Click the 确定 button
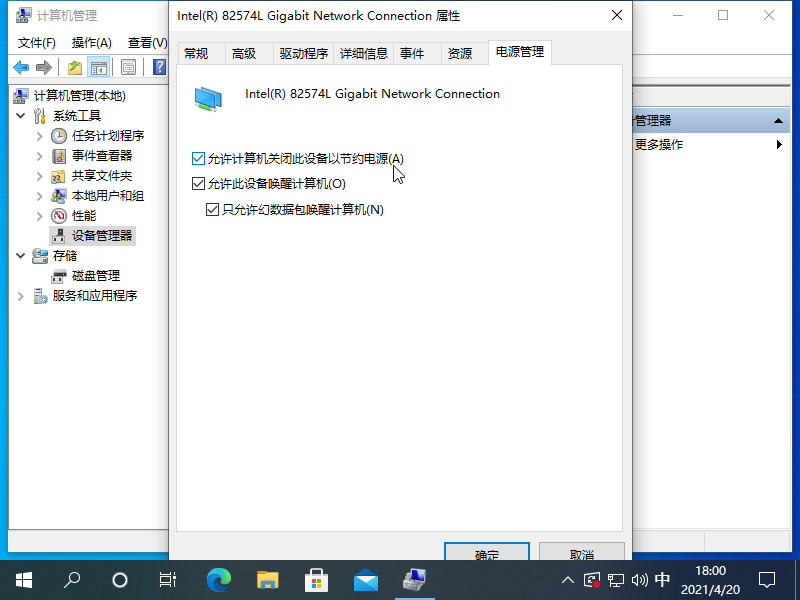The image size is (800, 600). 486,553
